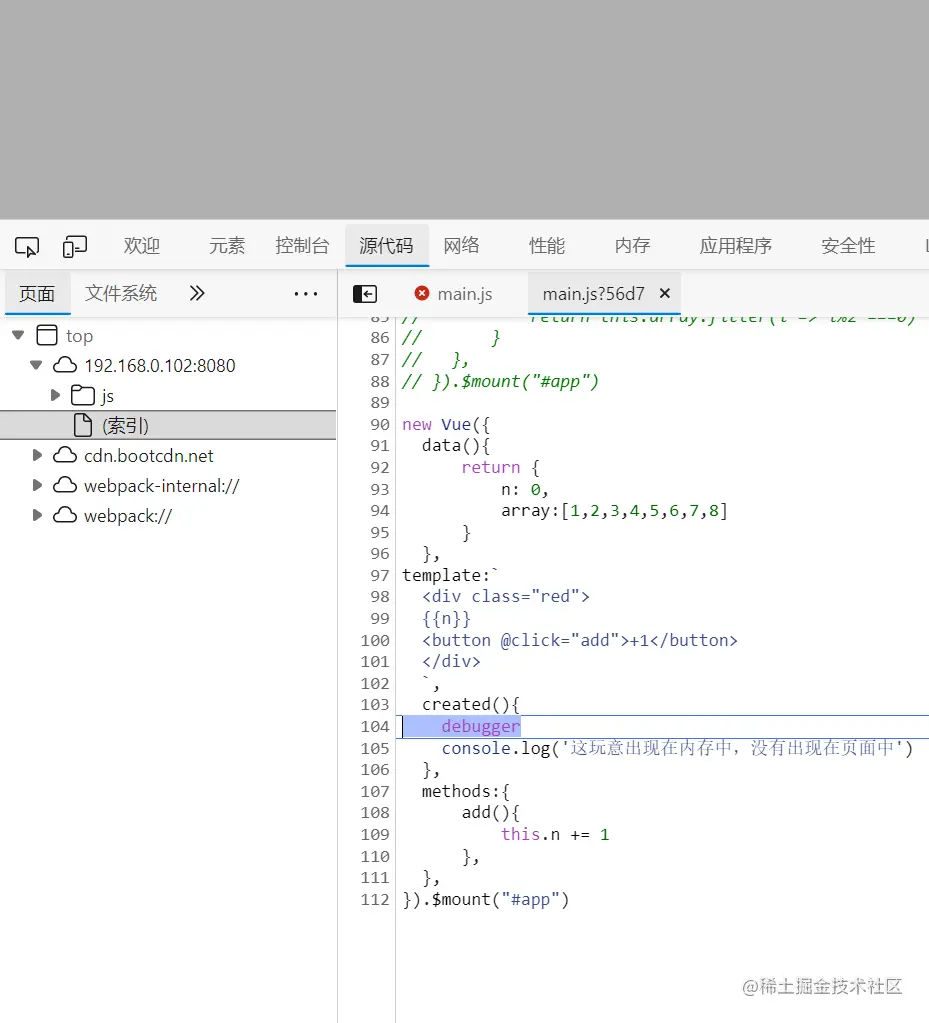The image size is (929, 1023).
Task: Click the red error badge on main.js tab
Action: [421, 294]
